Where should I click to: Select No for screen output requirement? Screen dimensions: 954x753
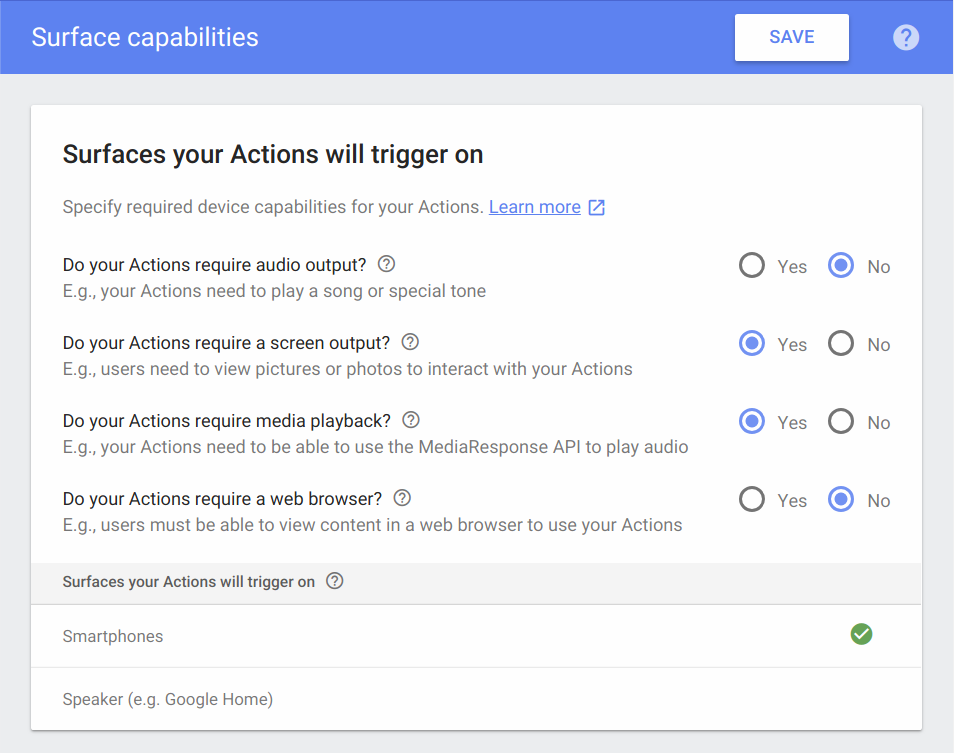tap(840, 343)
